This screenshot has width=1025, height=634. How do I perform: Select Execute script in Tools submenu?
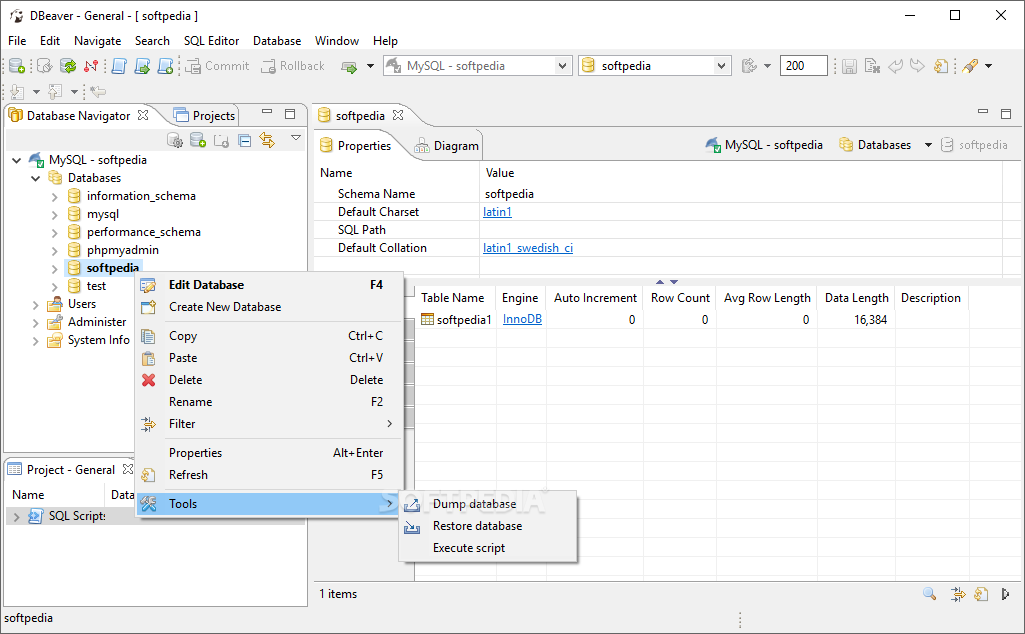(x=488, y=548)
